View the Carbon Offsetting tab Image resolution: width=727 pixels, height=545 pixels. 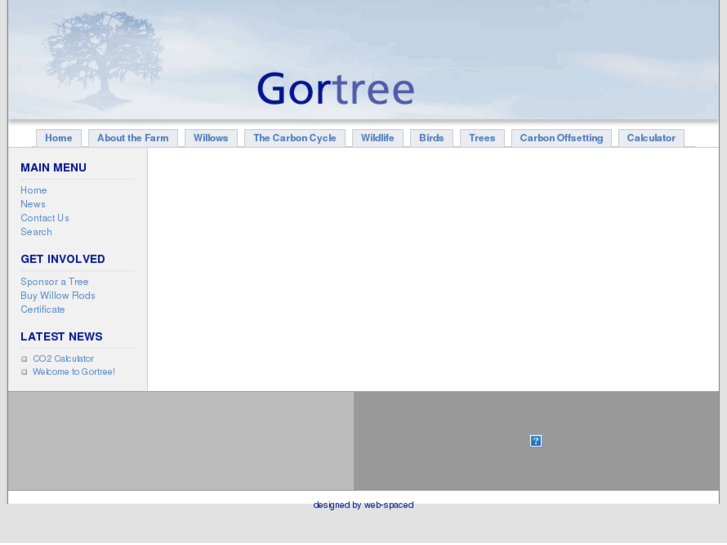click(561, 138)
